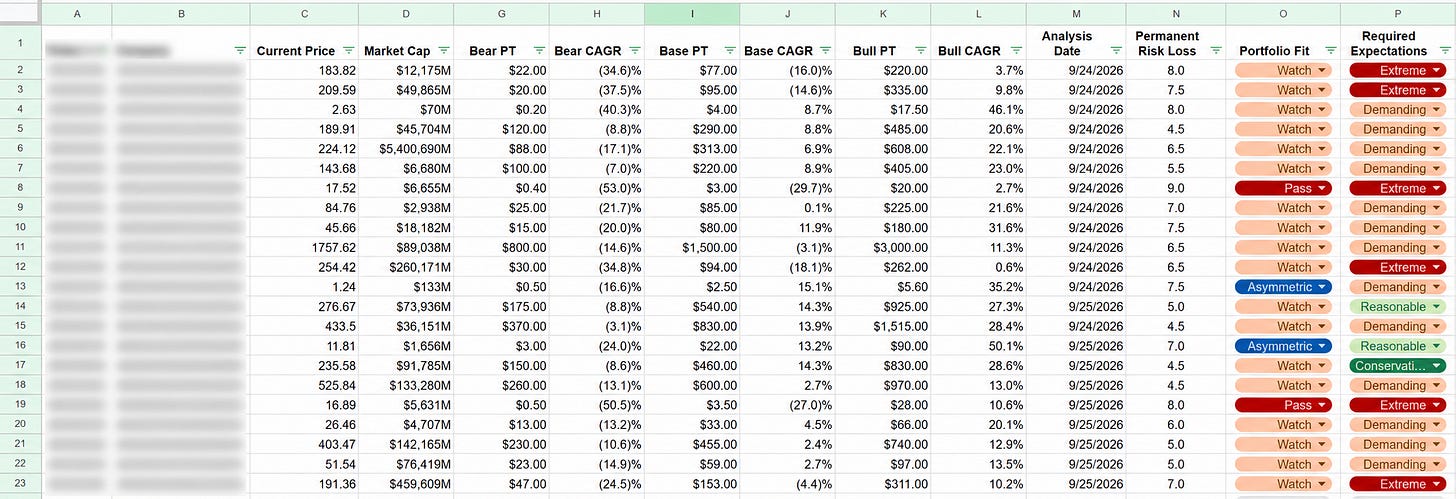Select Market Cap cell $5,400,690M

click(406, 149)
